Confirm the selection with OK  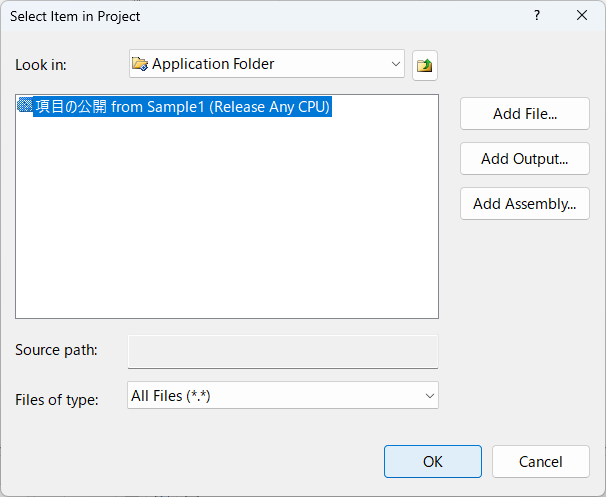(432, 461)
